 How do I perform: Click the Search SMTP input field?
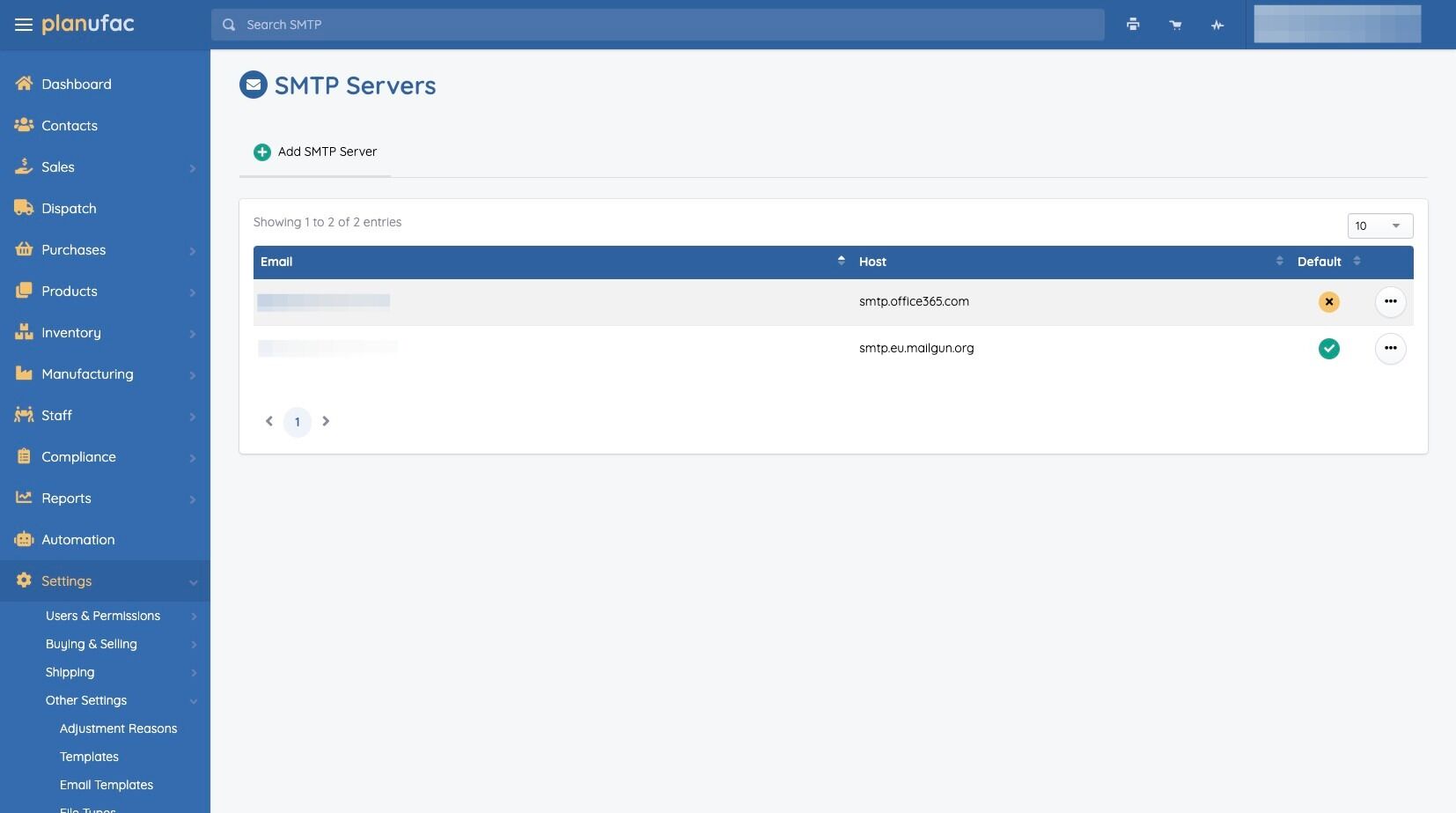pyautogui.click(x=657, y=25)
